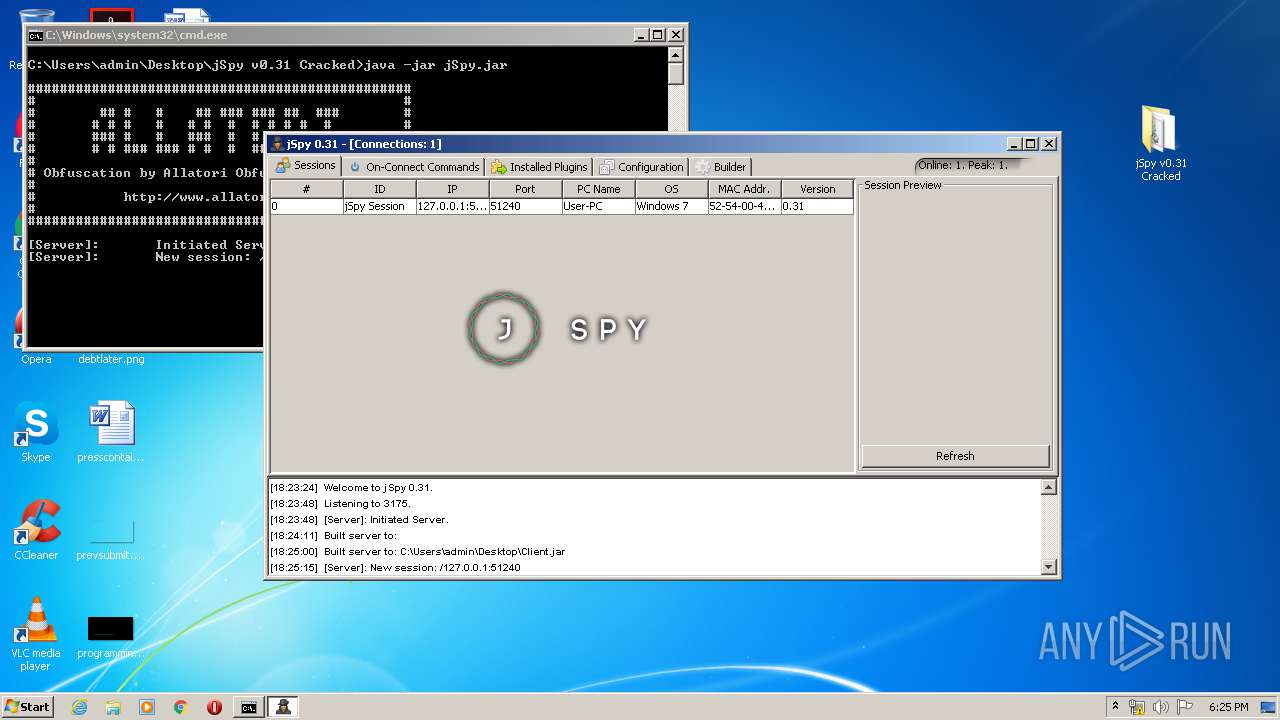Viewport: 1280px width, 720px height.
Task: Close the jSpy window
Action: (x=1048, y=144)
